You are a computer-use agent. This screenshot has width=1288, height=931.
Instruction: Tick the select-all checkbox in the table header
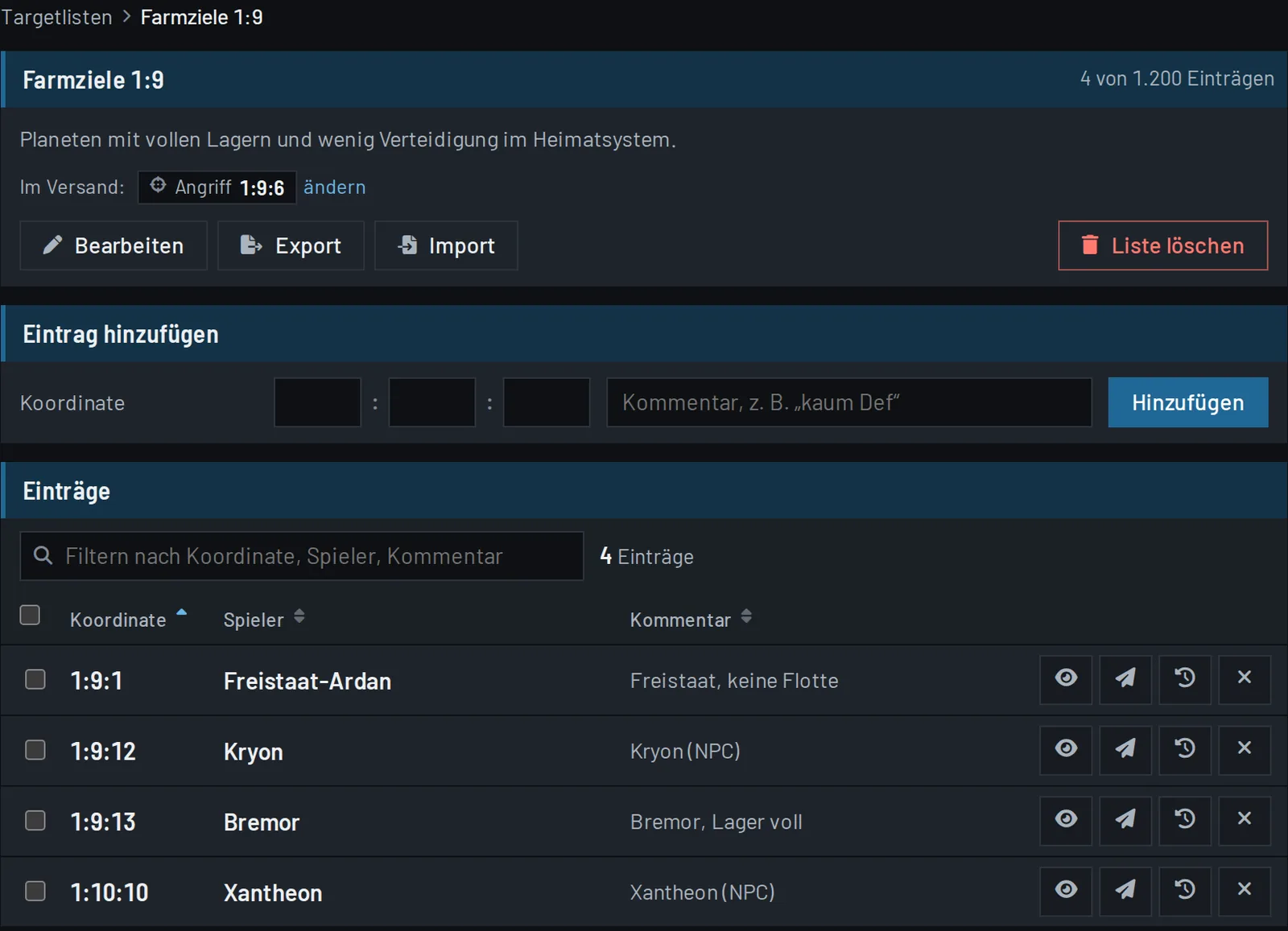pos(30,616)
